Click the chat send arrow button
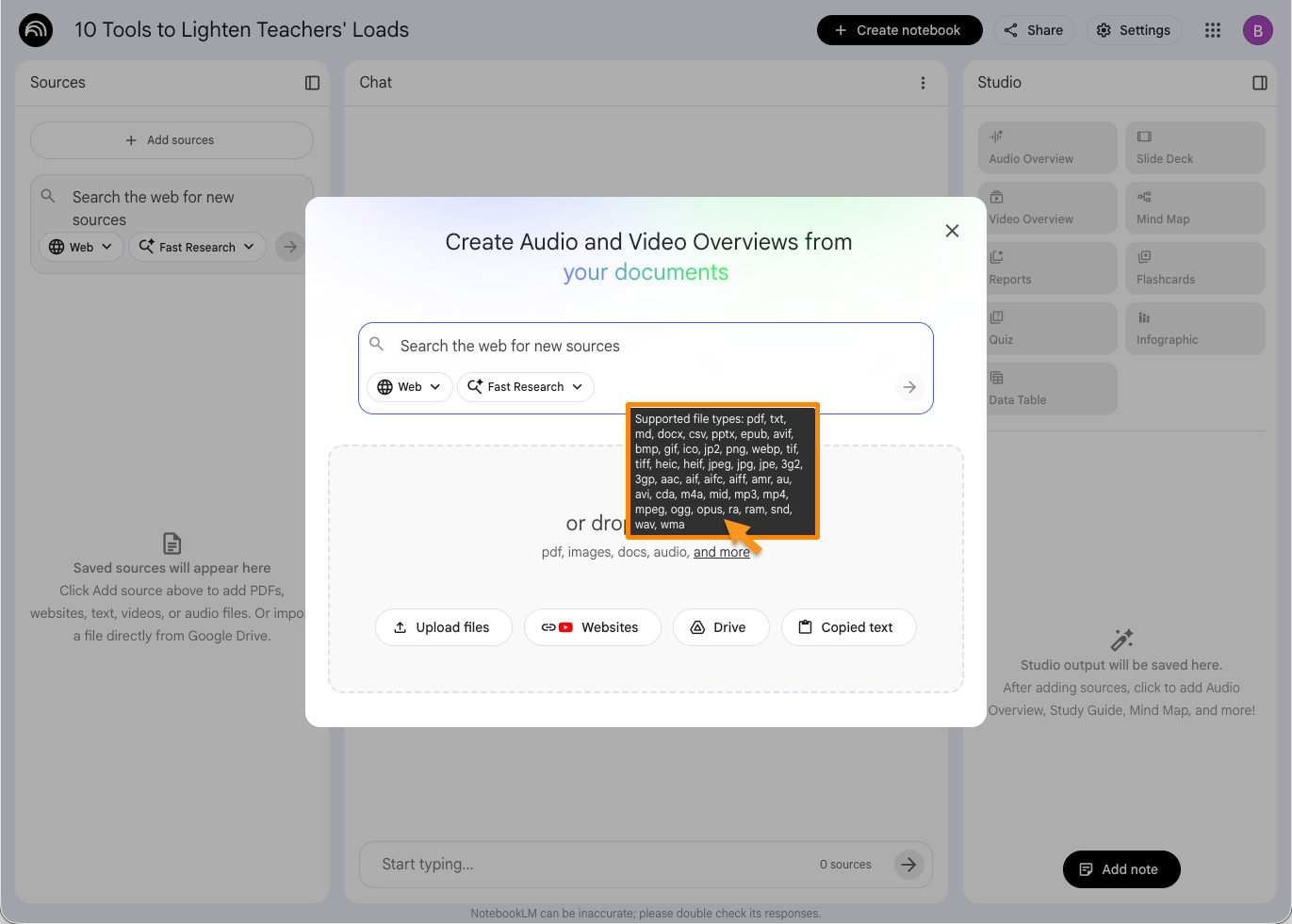1292x924 pixels. coord(908,865)
